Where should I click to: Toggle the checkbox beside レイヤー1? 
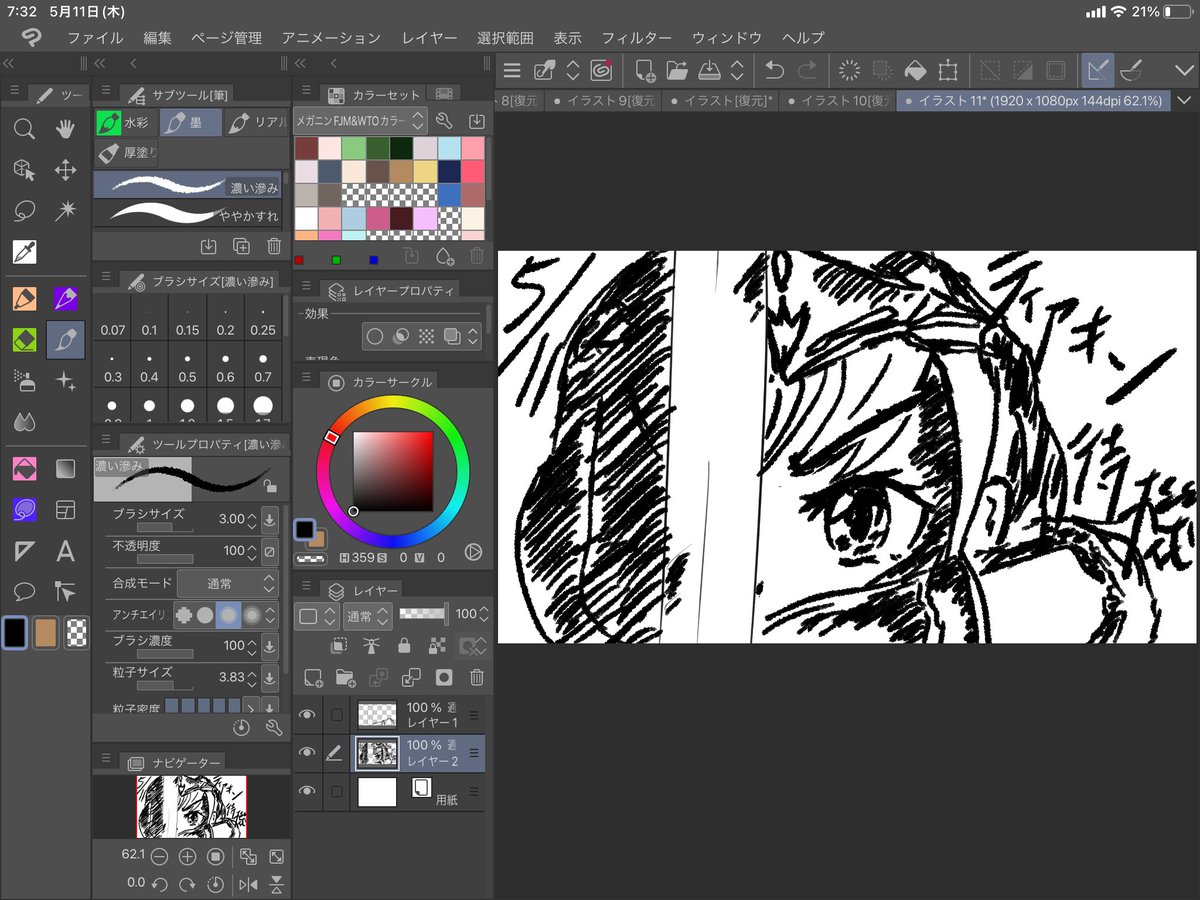[337, 715]
